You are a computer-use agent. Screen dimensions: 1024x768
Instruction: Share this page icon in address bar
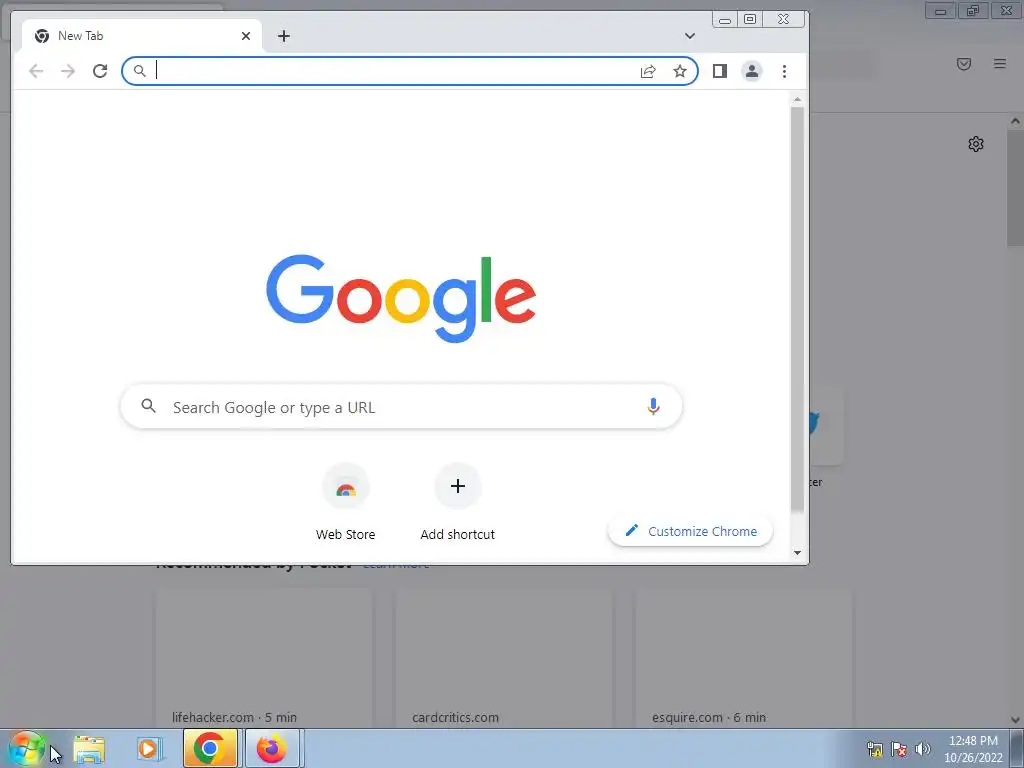point(648,71)
